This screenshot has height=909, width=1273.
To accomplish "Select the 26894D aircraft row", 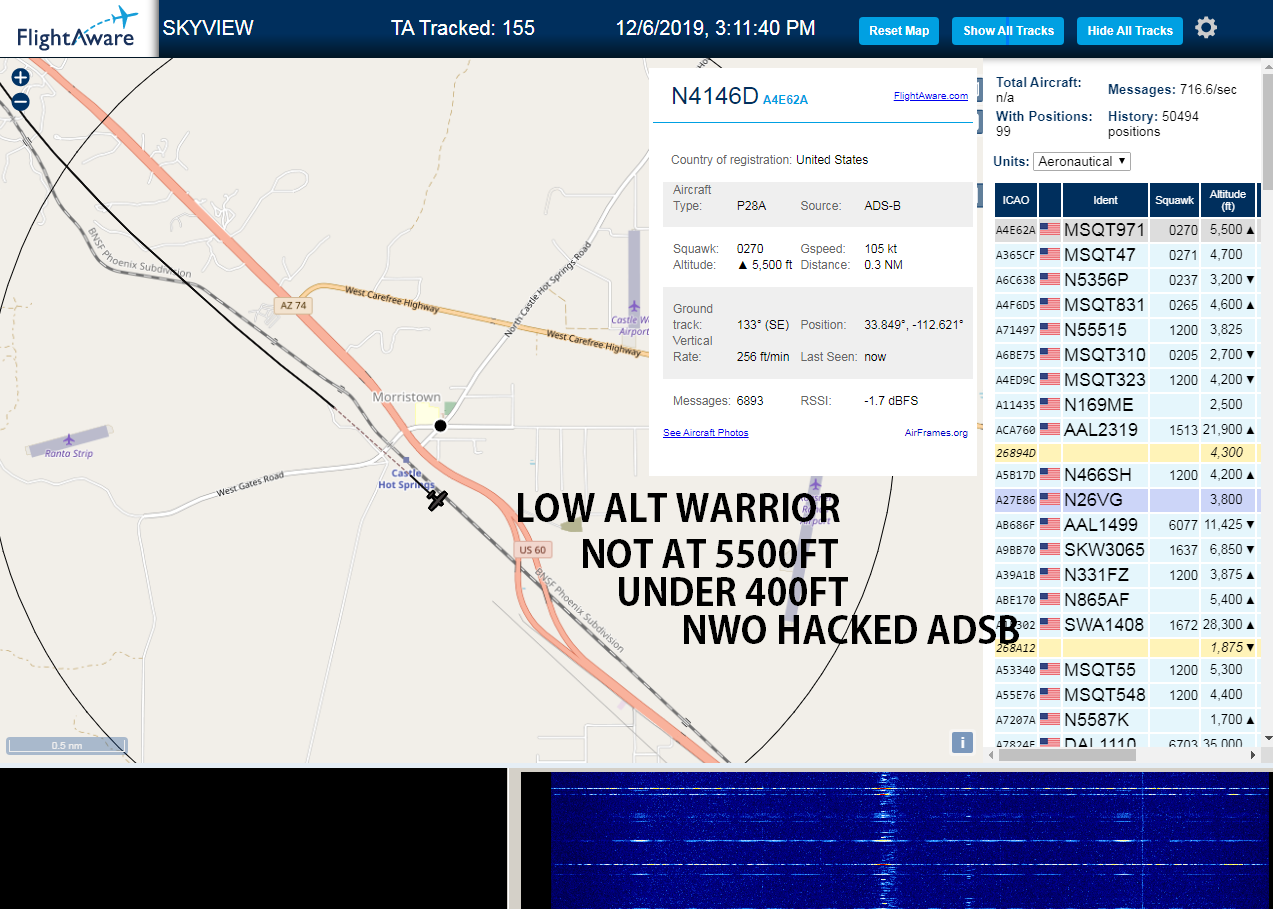I will 1126,453.
